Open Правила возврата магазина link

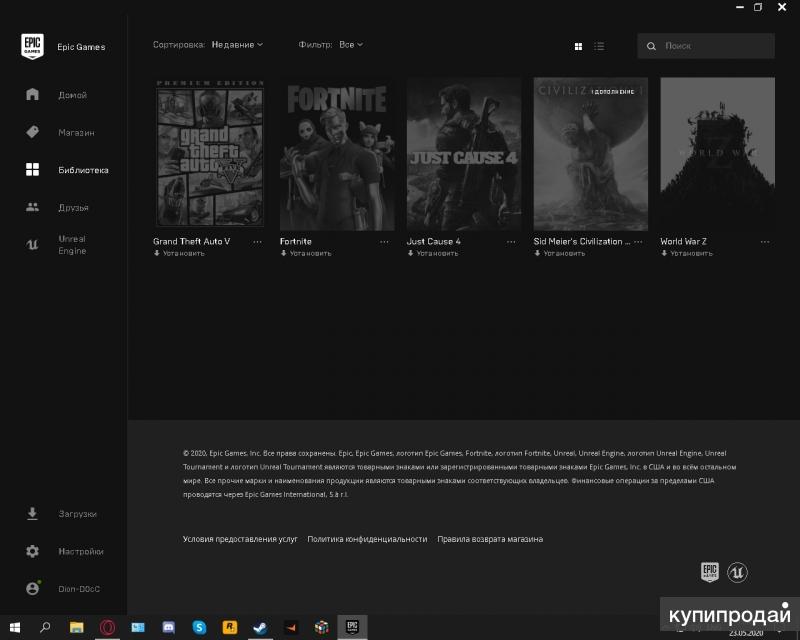pyautogui.click(x=490, y=539)
